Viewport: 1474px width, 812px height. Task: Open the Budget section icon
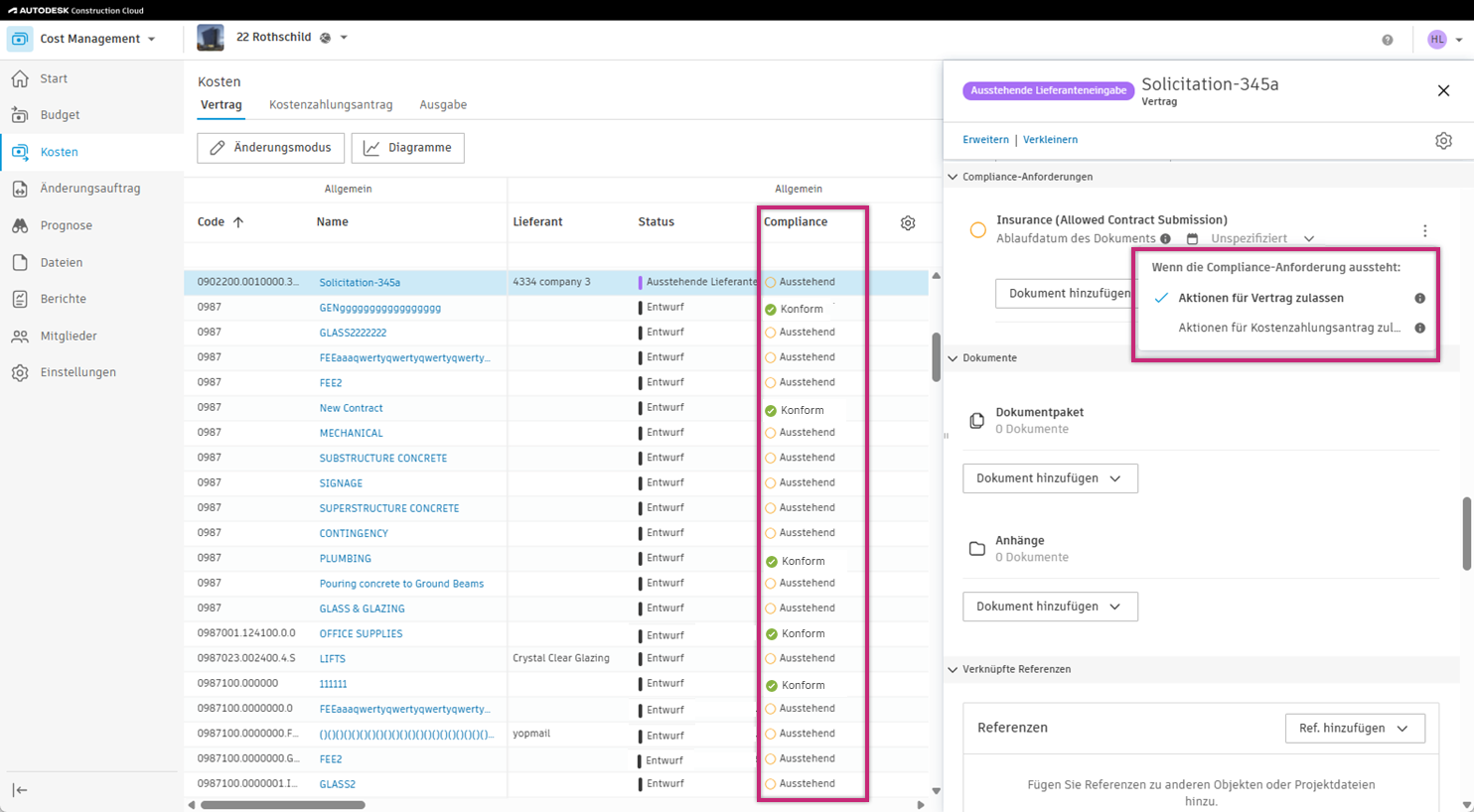point(20,115)
